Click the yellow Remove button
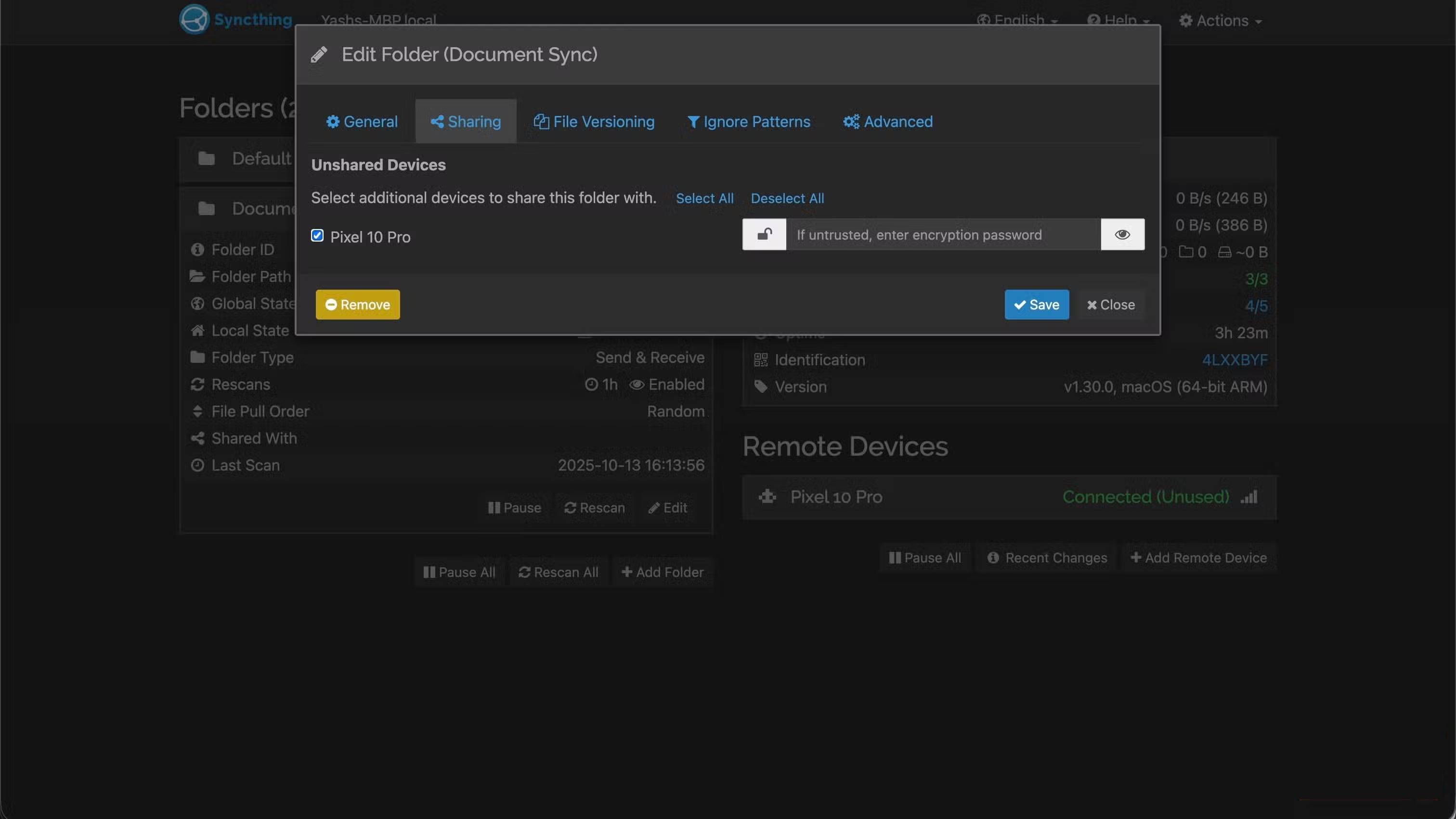The image size is (1456, 819). (x=357, y=305)
